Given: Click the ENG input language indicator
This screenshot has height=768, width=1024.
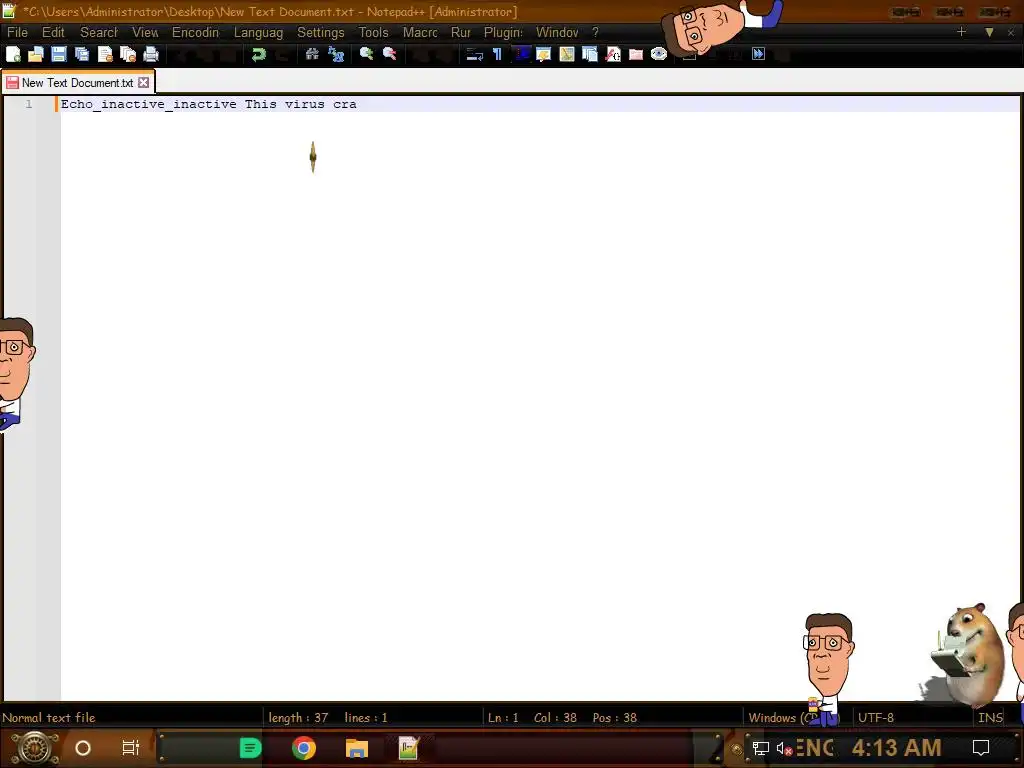Looking at the screenshot, I should point(814,748).
